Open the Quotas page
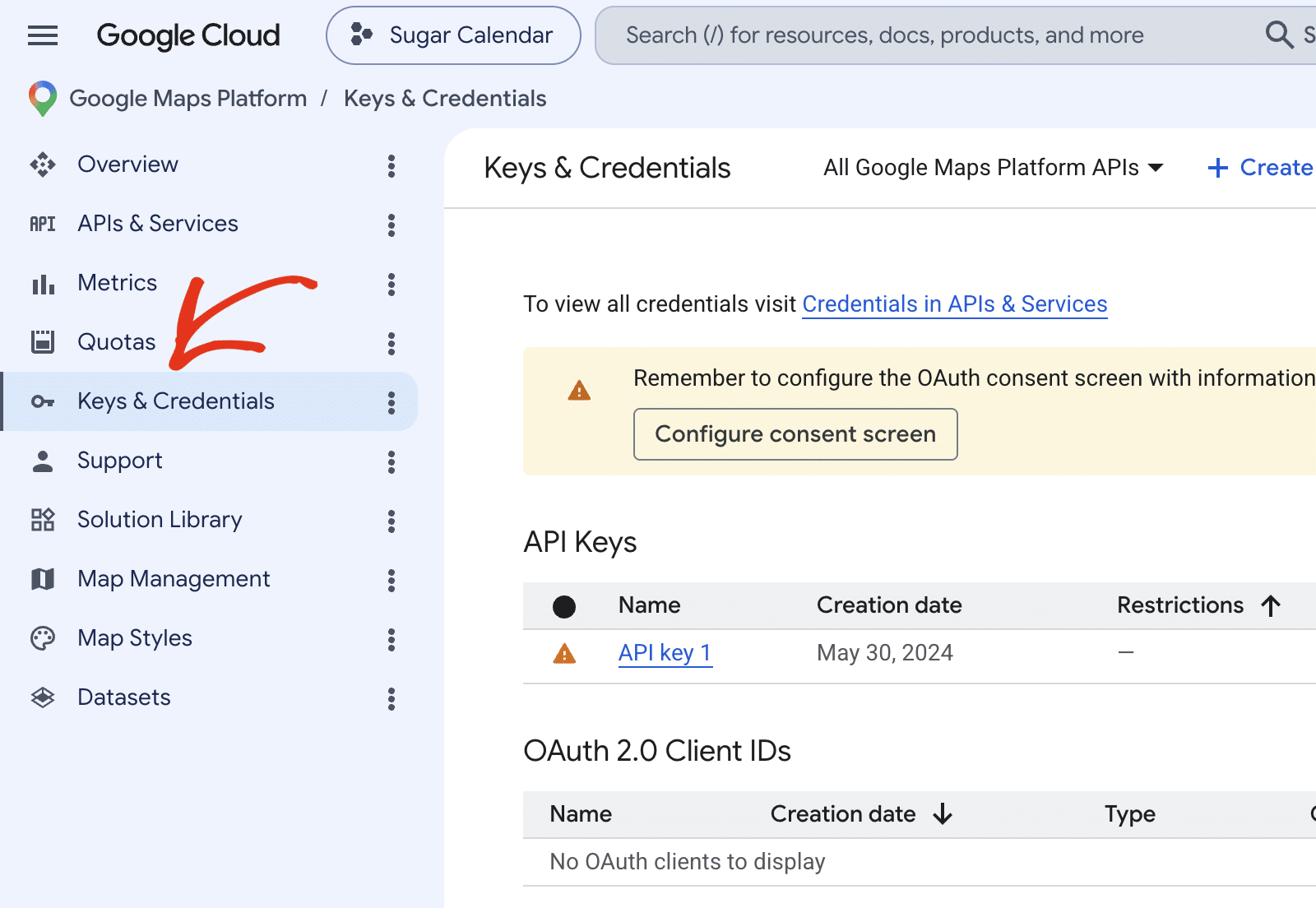The image size is (1316, 908). 117,342
